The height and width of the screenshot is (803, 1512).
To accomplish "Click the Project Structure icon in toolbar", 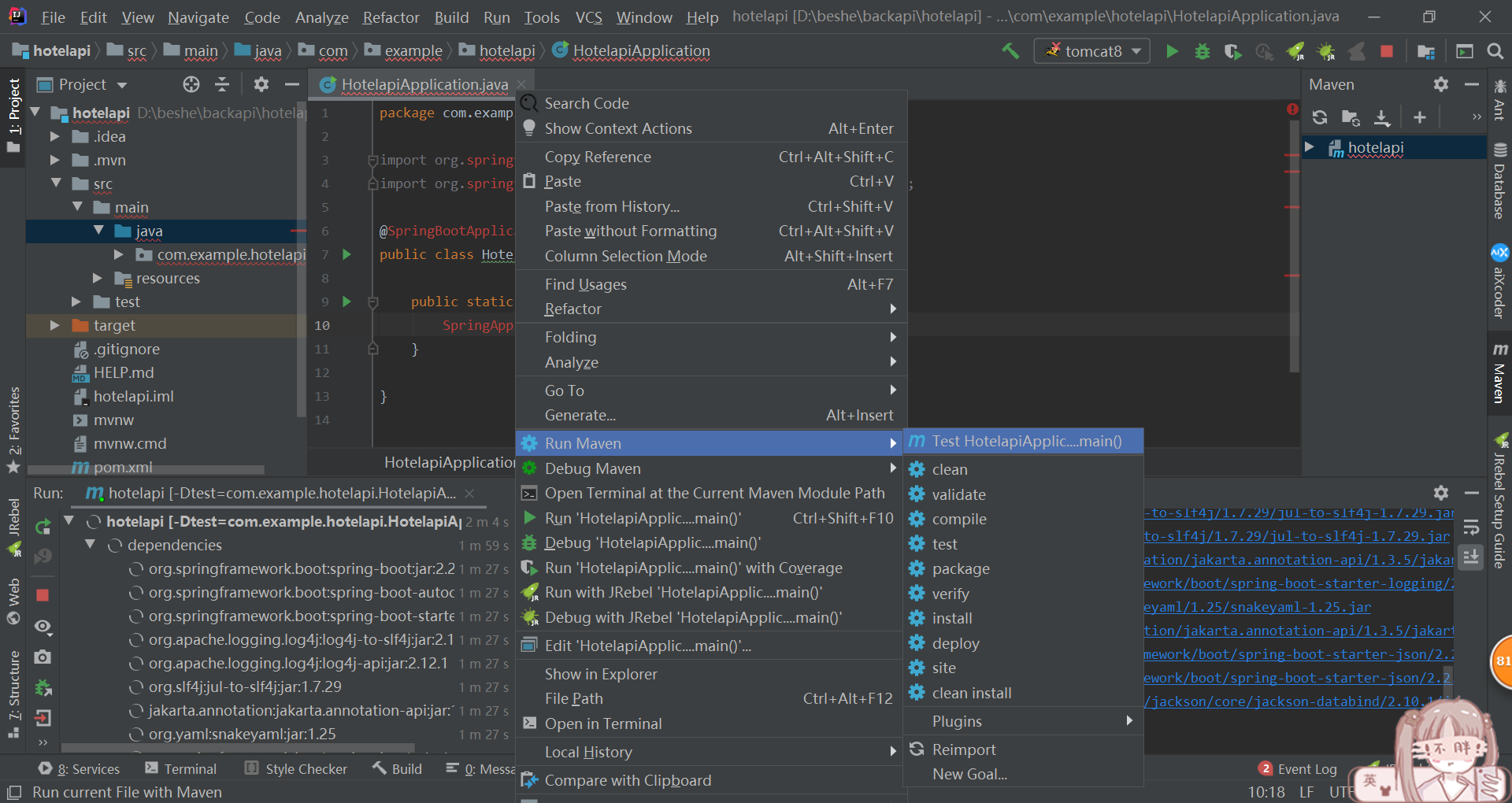I will click(x=1426, y=51).
